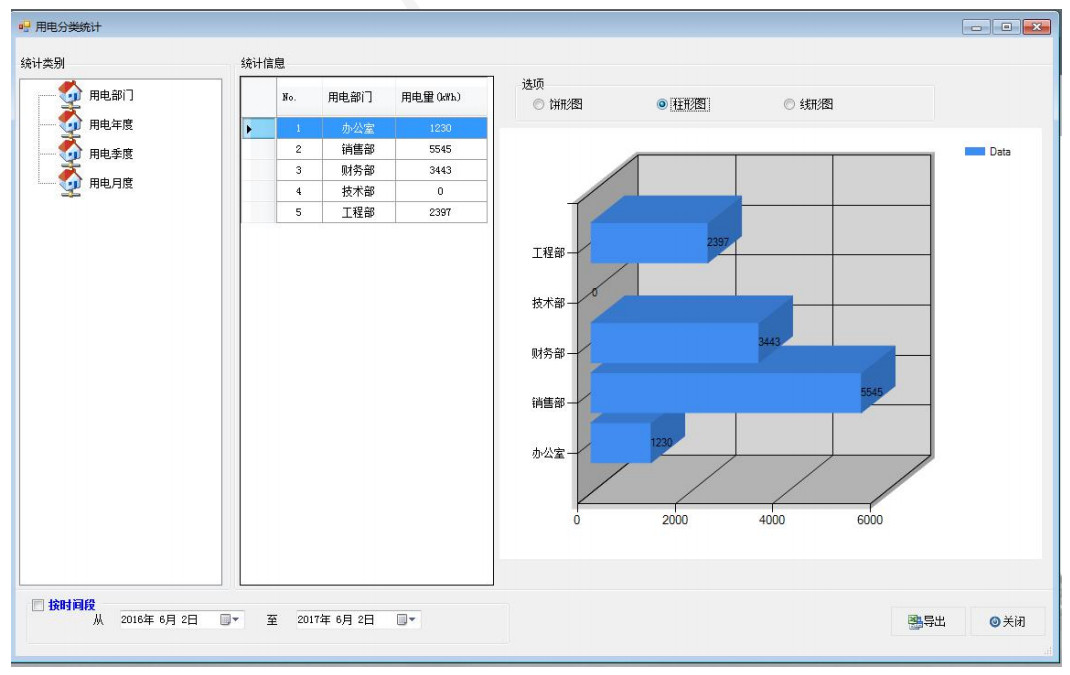Screen dimensions: 1070x675
Task: Enable the 按时间段 checkbox
Action: click(x=38, y=605)
